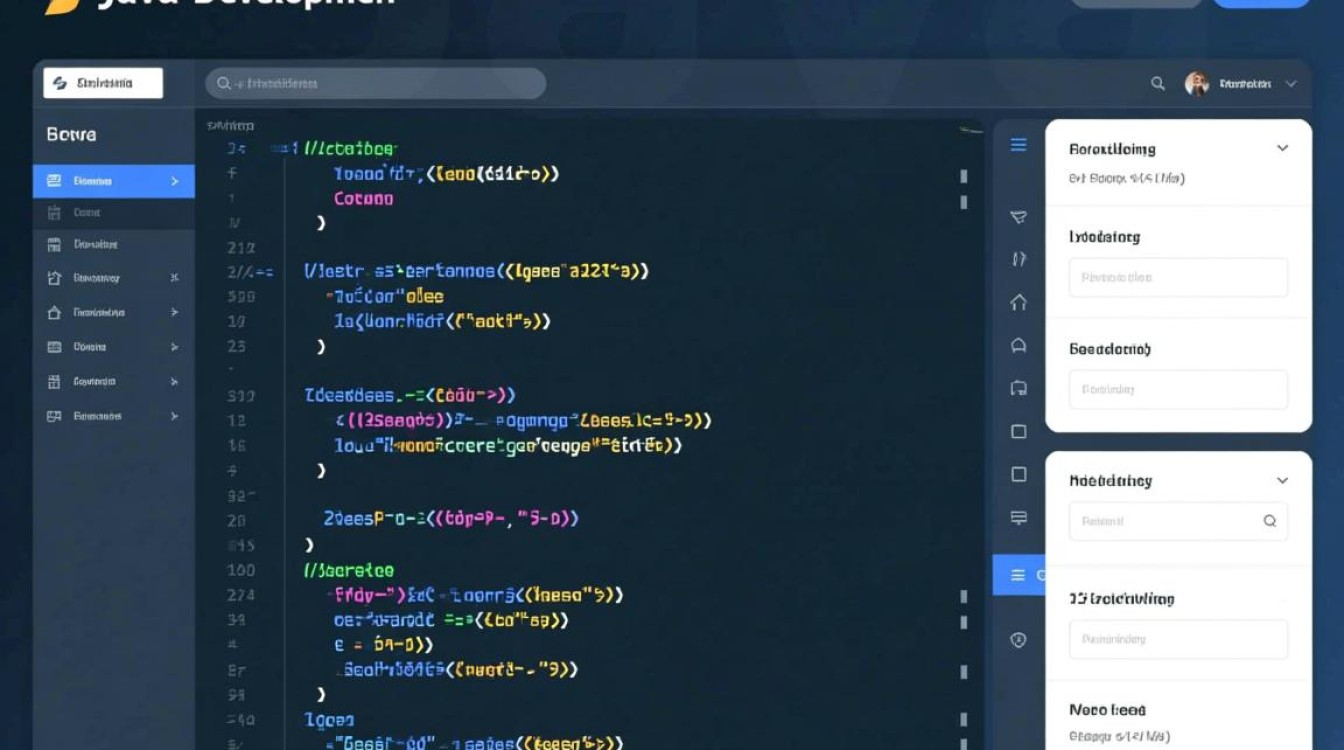1344x750 pixels.
Task: Click the paper-plane icon below the hamburger icon
Action: (1018, 217)
